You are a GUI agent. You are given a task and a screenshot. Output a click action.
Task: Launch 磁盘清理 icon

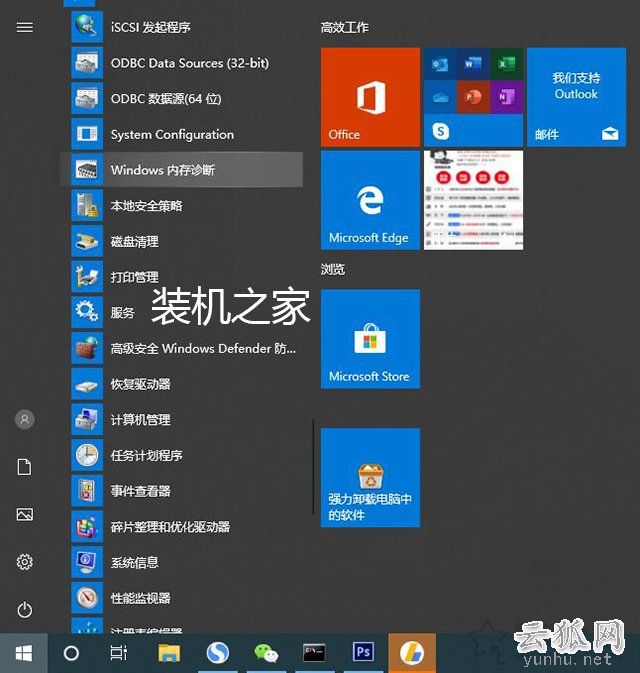(x=87, y=241)
